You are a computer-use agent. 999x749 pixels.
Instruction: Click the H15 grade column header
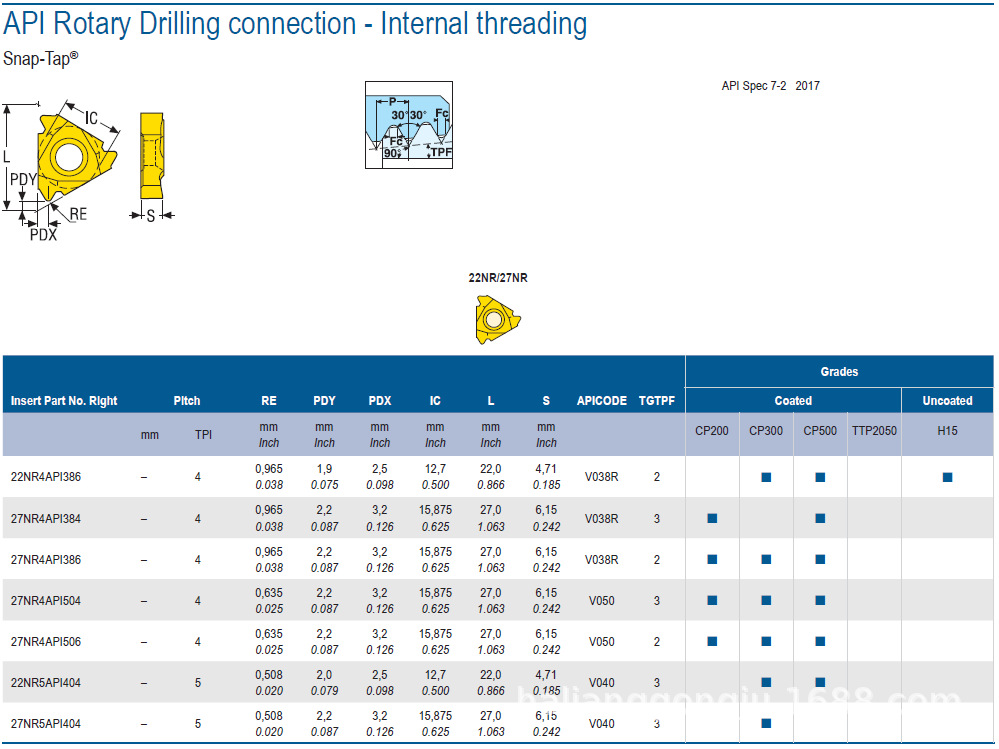point(947,431)
